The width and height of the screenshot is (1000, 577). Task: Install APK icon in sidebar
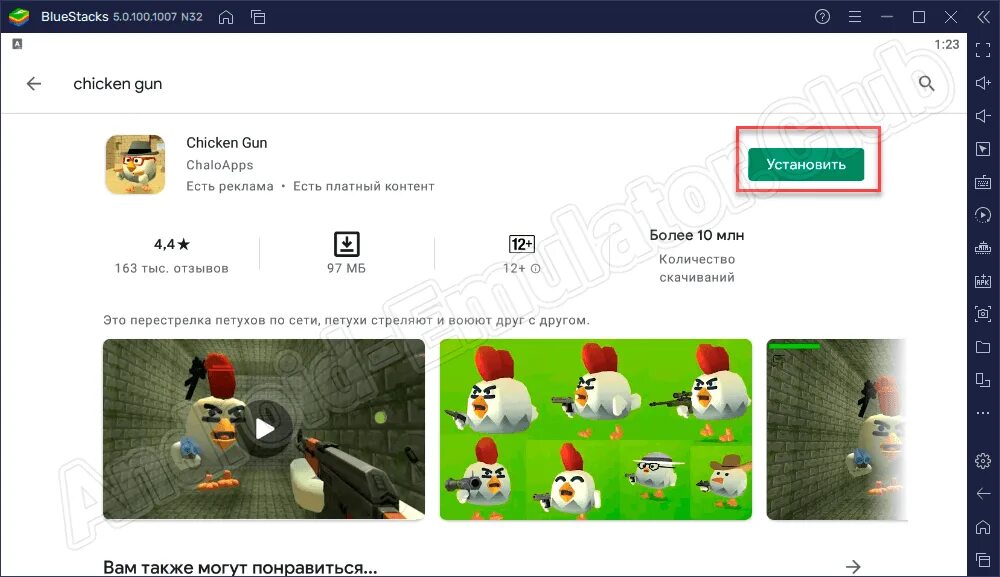point(983,281)
